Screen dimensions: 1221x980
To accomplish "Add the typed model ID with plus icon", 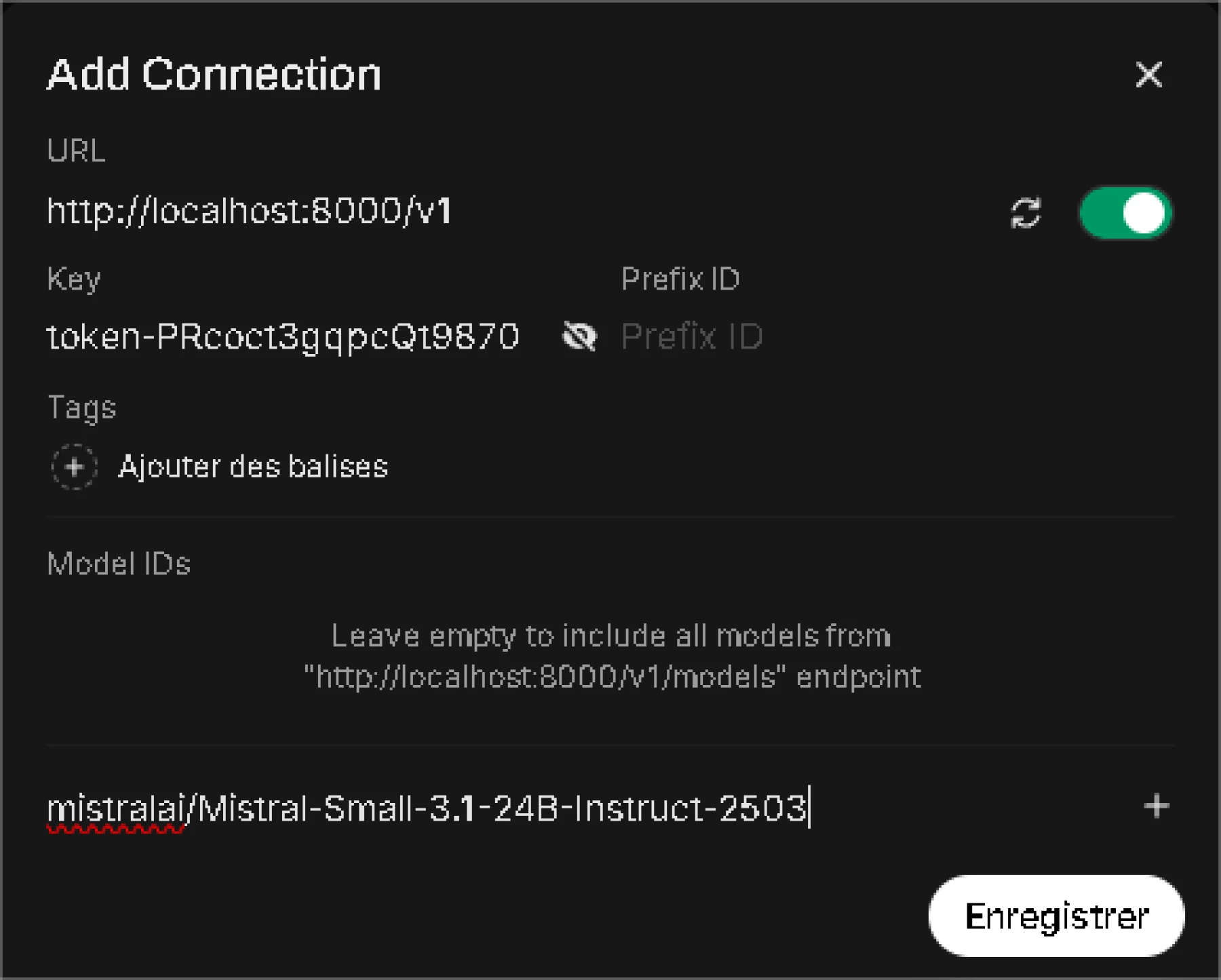I will 1156,806.
